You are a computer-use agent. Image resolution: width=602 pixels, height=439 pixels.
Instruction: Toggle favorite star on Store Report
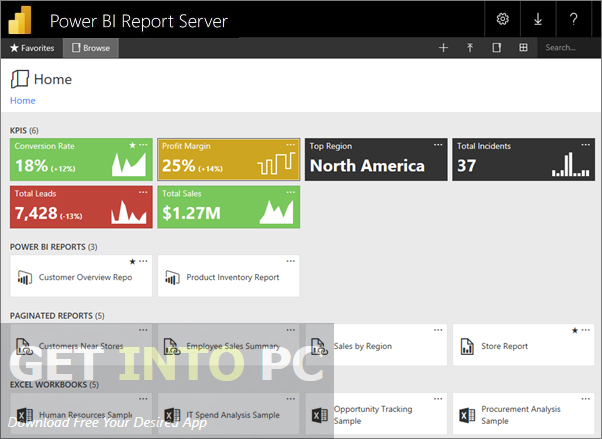coord(575,330)
